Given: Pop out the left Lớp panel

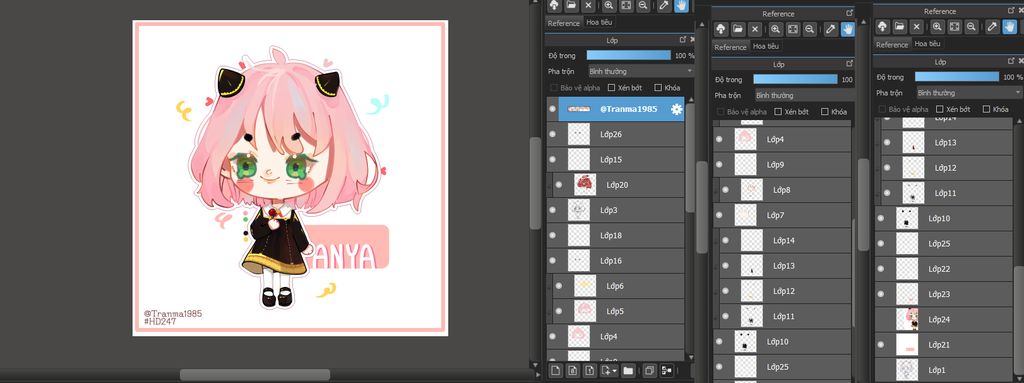Looking at the screenshot, I should coord(683,40).
